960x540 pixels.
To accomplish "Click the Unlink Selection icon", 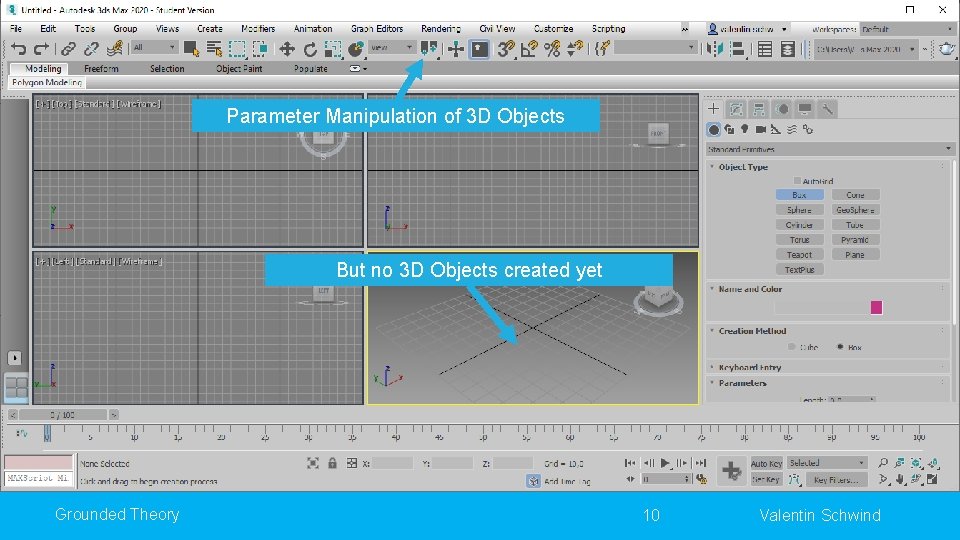I will [x=91, y=49].
